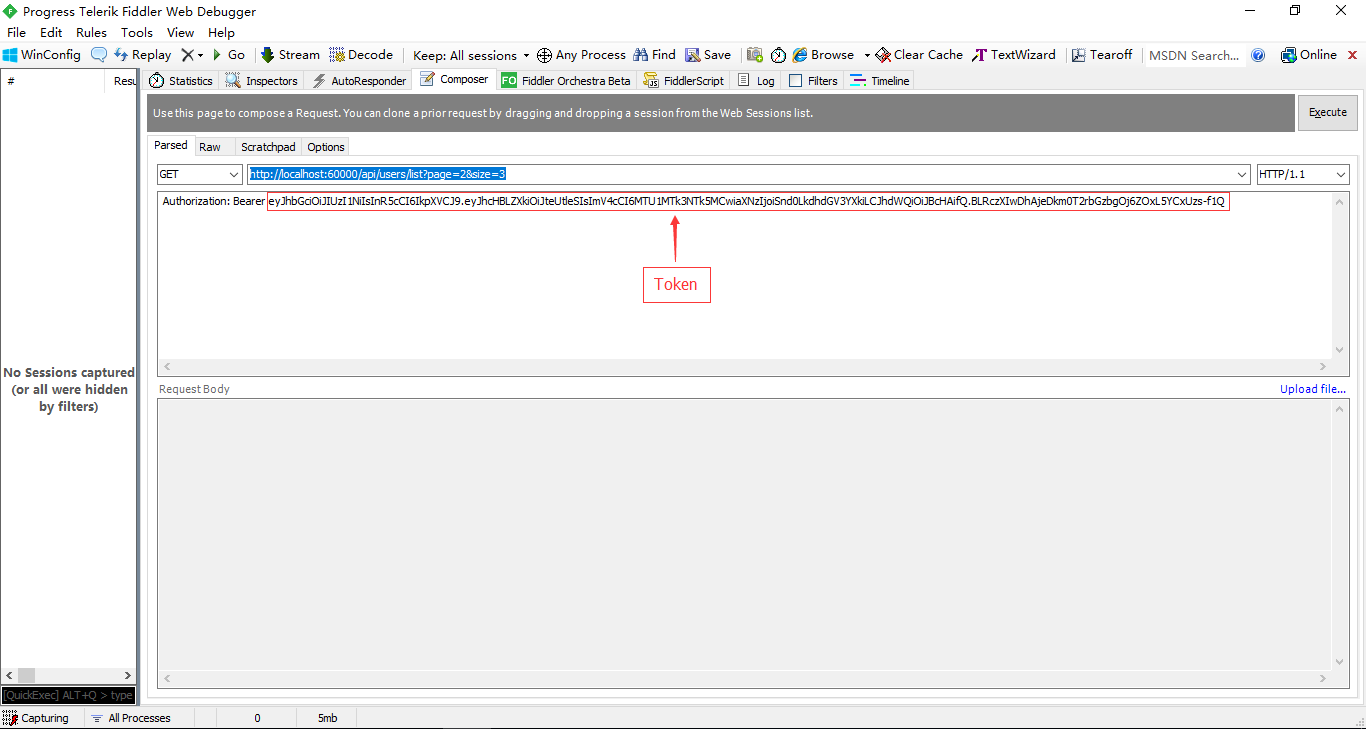This screenshot has height=729, width=1366.
Task: Click the Fiddler logo in title bar
Action: [10, 11]
